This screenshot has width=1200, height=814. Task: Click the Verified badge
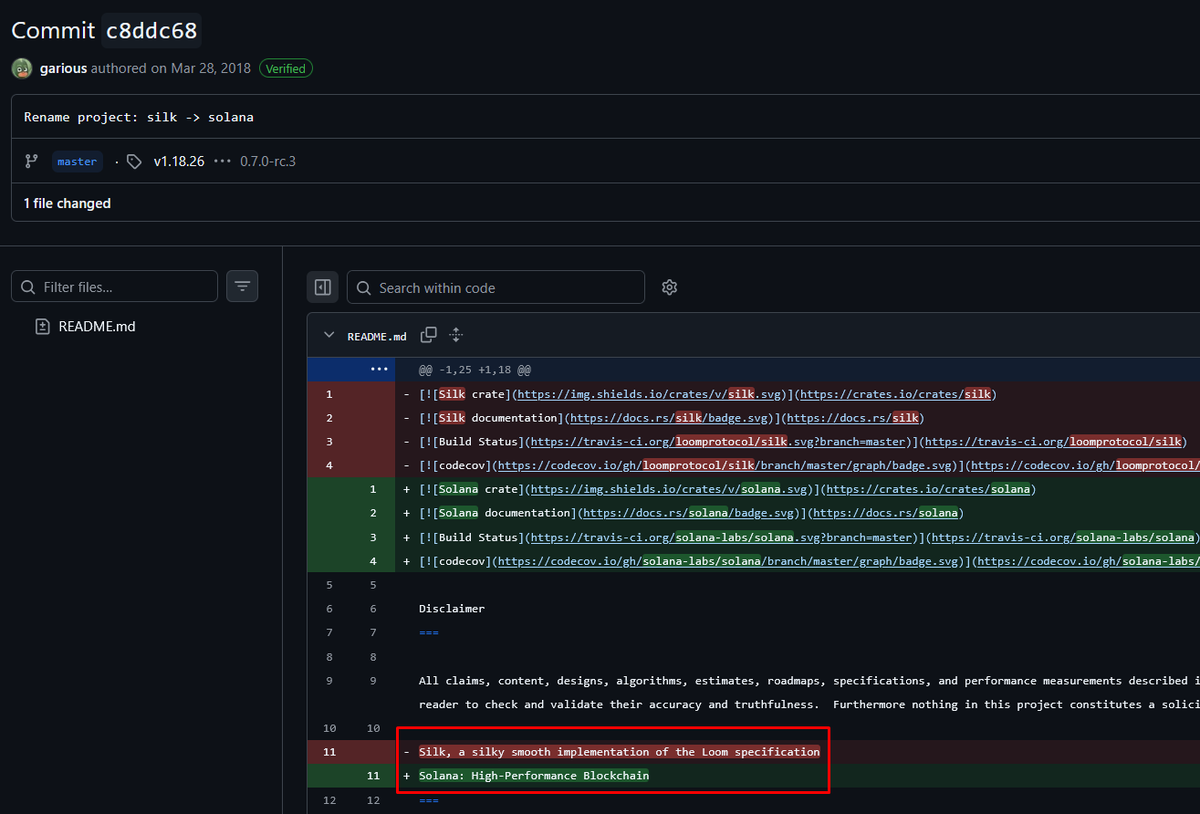point(286,69)
